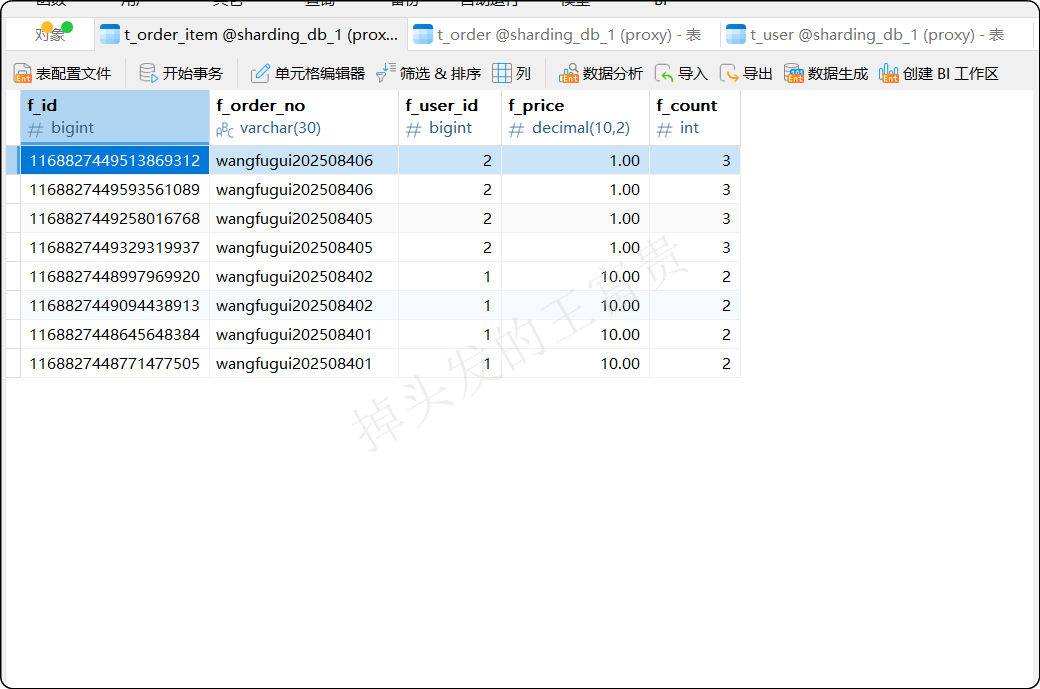This screenshot has width=1040, height=689.
Task: Click row indicator of first selected row
Action: pos(13,160)
